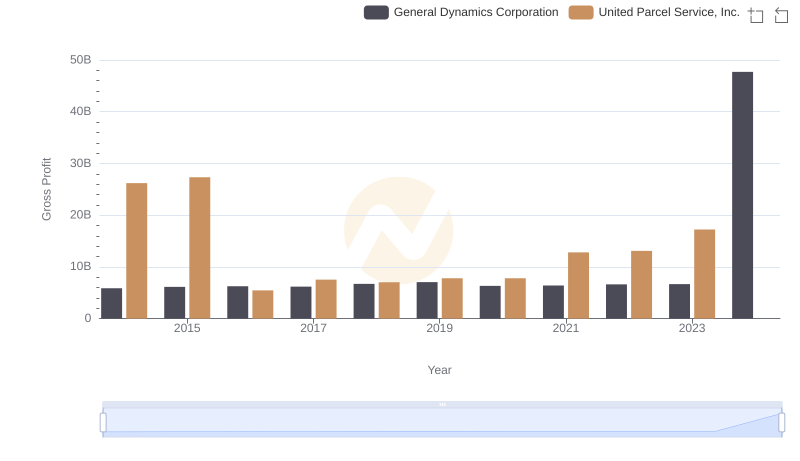The height and width of the screenshot is (461, 800).
Task: Click the 2017 x-axis label
Action: coord(313,328)
